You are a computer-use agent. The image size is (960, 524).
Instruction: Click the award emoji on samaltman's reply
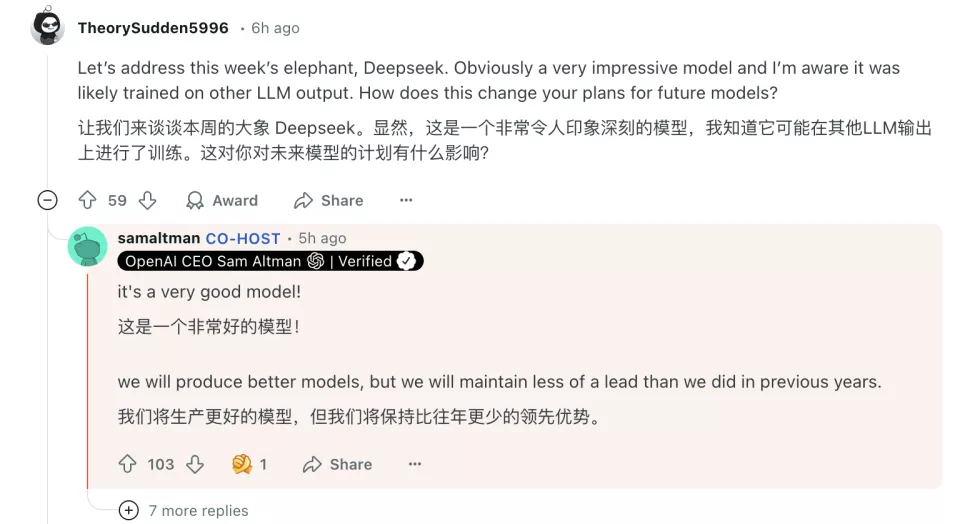242,464
